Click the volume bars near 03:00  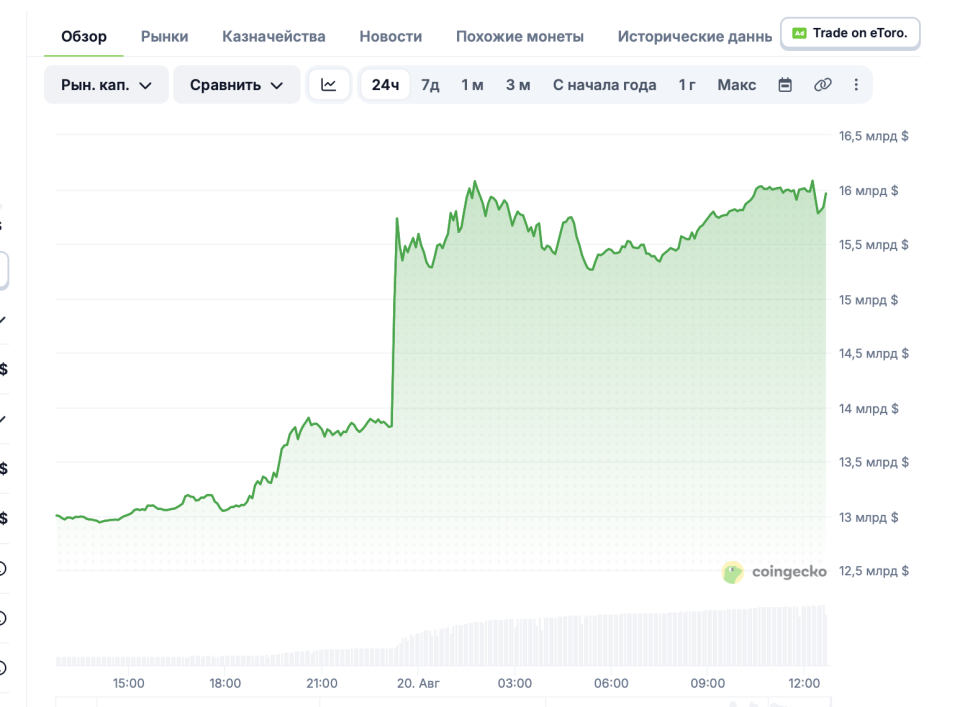point(515,643)
